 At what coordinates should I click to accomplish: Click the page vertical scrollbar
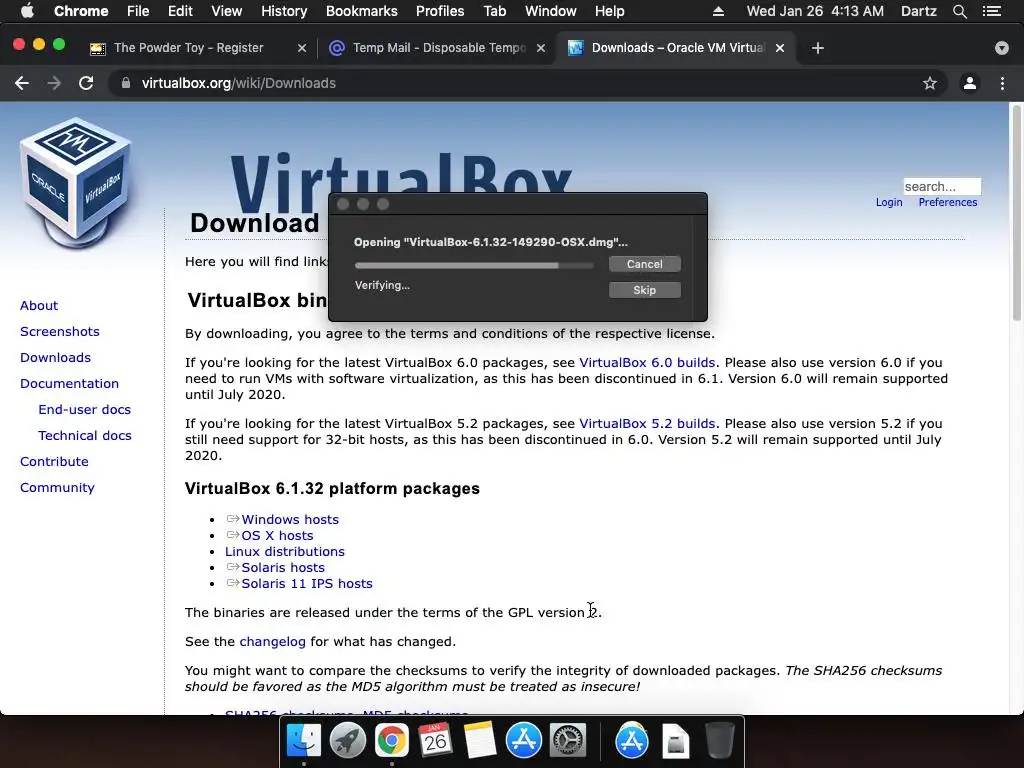point(1016,213)
